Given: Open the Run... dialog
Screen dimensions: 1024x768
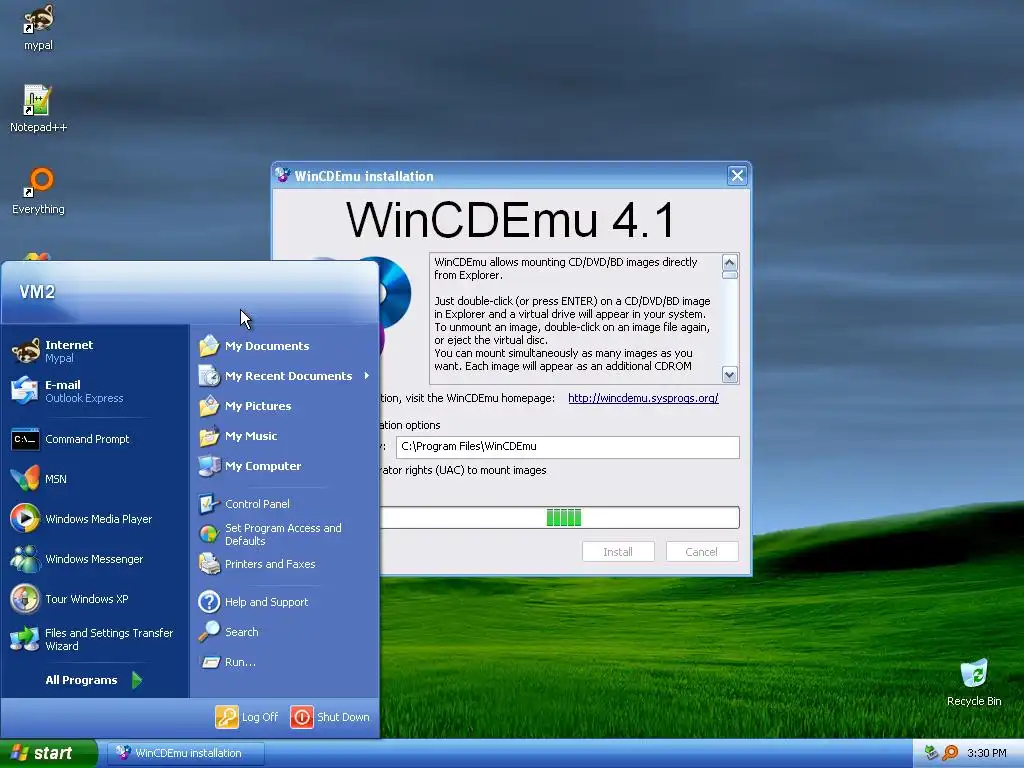Looking at the screenshot, I should (x=285, y=662).
